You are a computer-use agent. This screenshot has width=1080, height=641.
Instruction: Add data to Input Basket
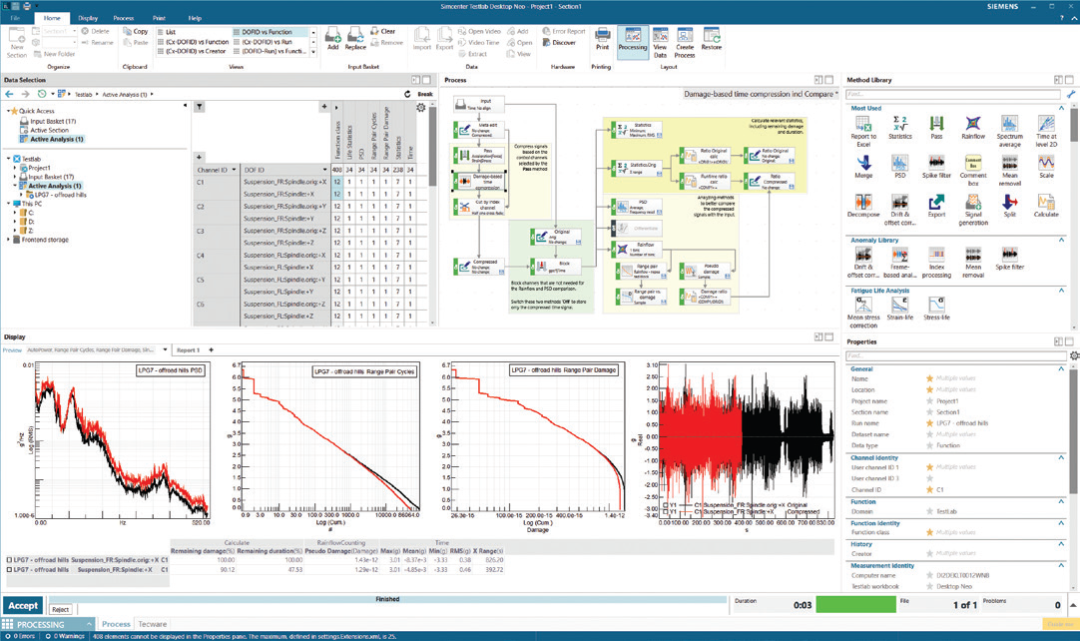tap(333, 39)
